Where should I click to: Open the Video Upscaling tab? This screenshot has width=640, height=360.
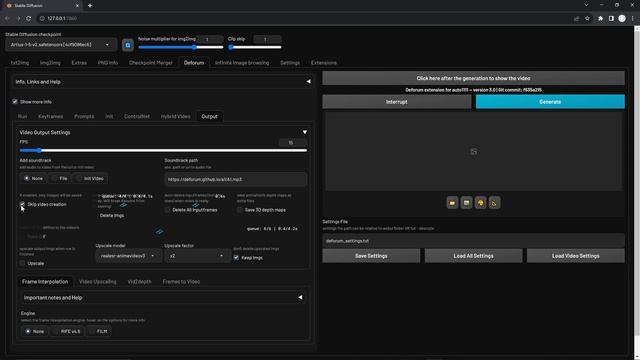98,282
